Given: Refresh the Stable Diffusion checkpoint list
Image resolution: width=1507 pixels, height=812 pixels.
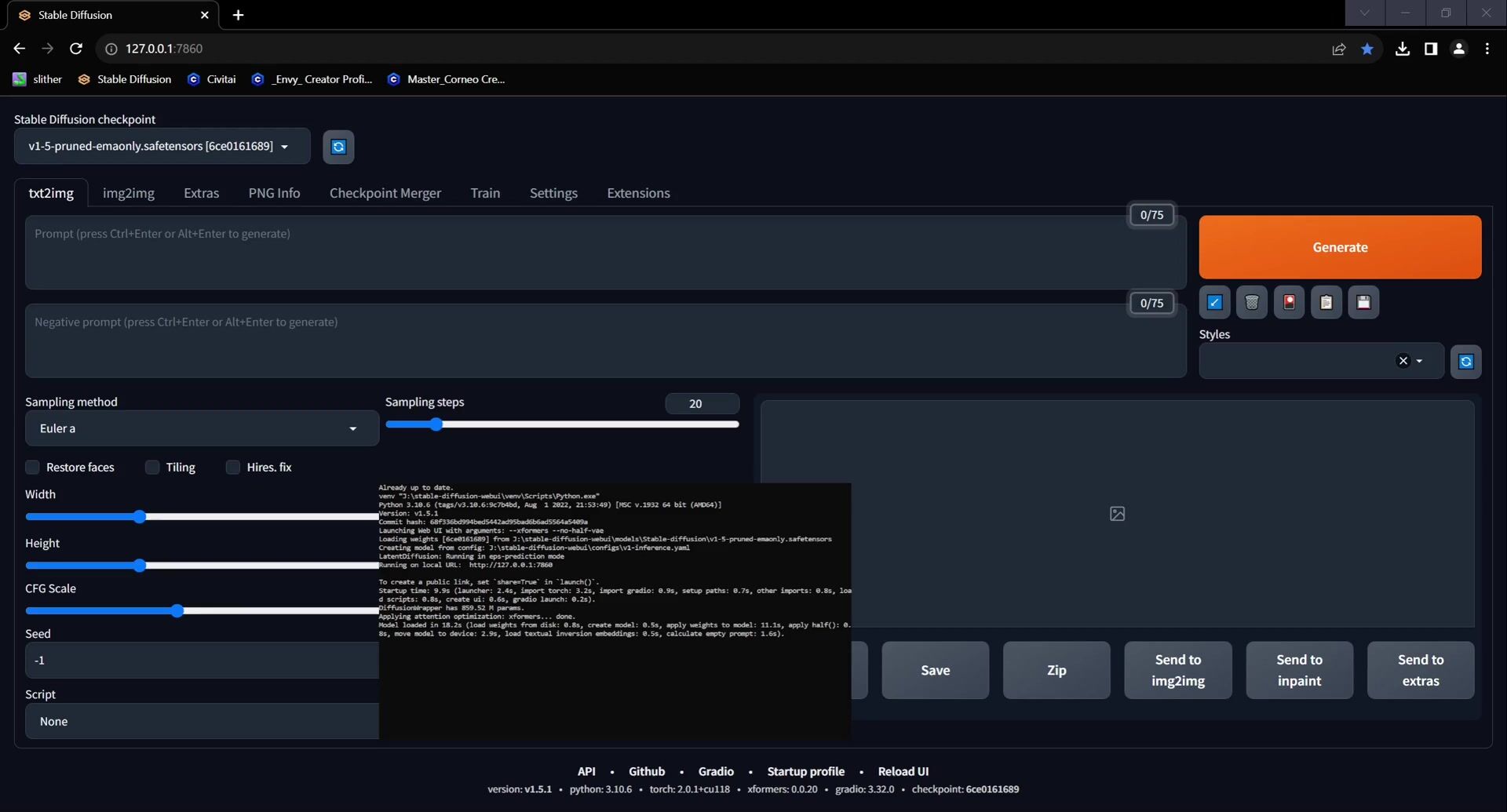Looking at the screenshot, I should click(x=338, y=147).
